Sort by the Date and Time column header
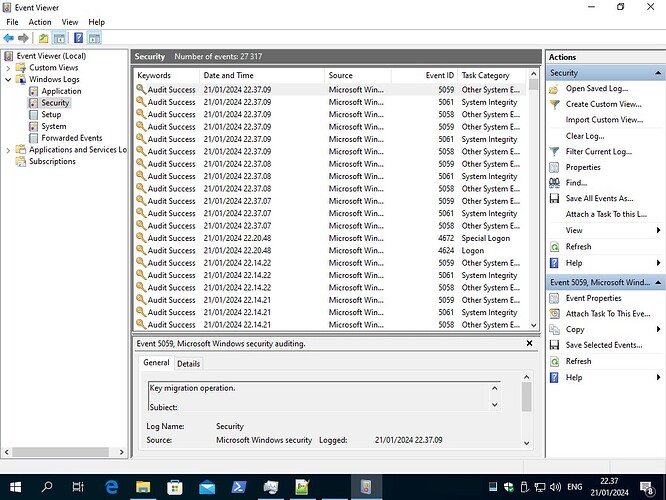 pos(262,75)
